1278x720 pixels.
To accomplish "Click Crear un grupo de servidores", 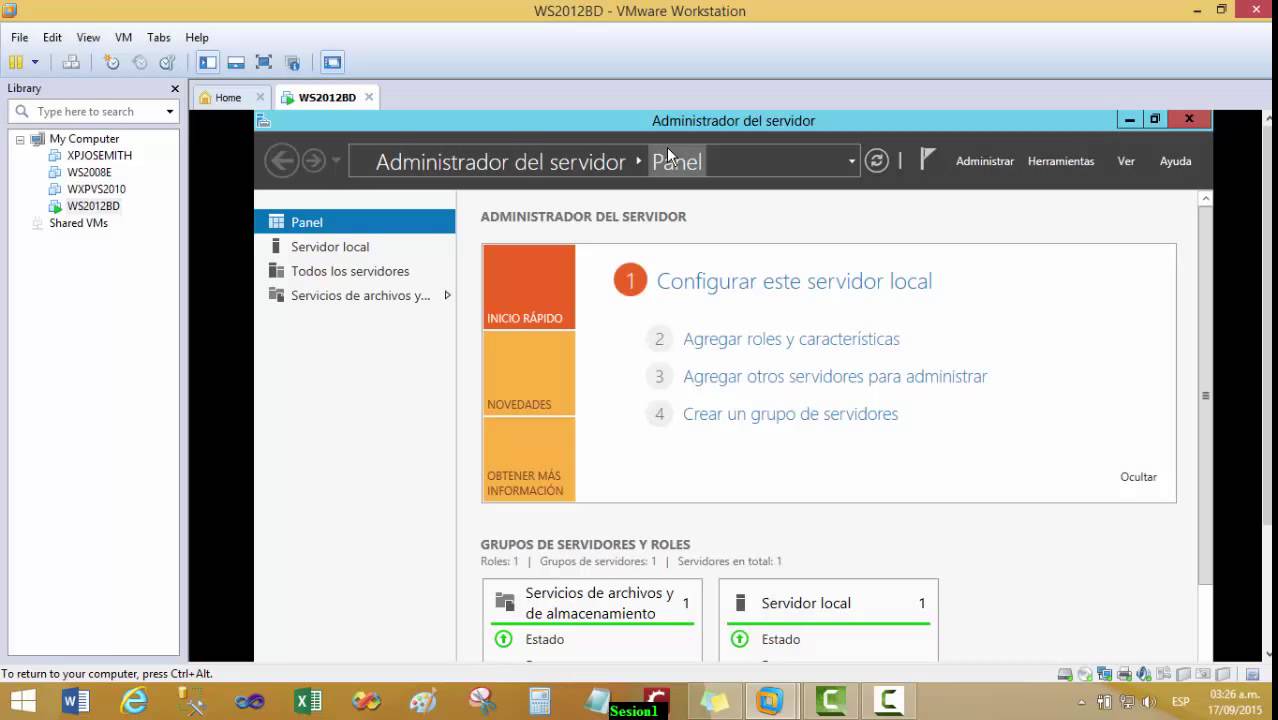I will (x=790, y=414).
